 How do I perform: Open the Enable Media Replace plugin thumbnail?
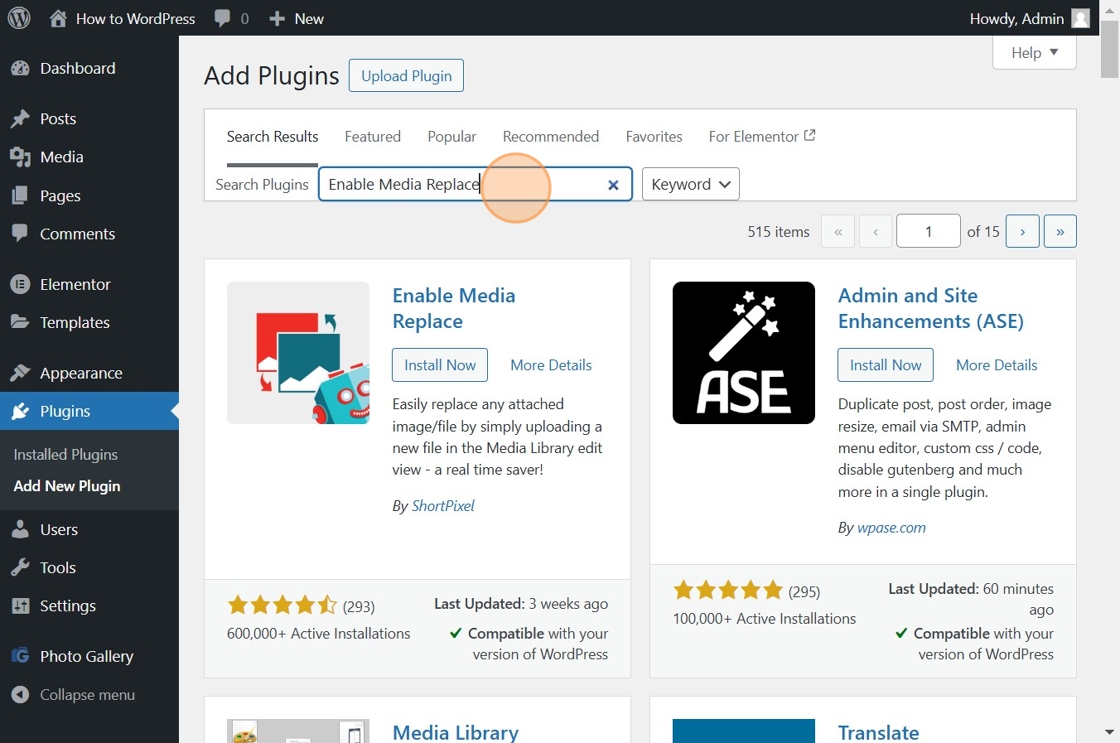[298, 353]
